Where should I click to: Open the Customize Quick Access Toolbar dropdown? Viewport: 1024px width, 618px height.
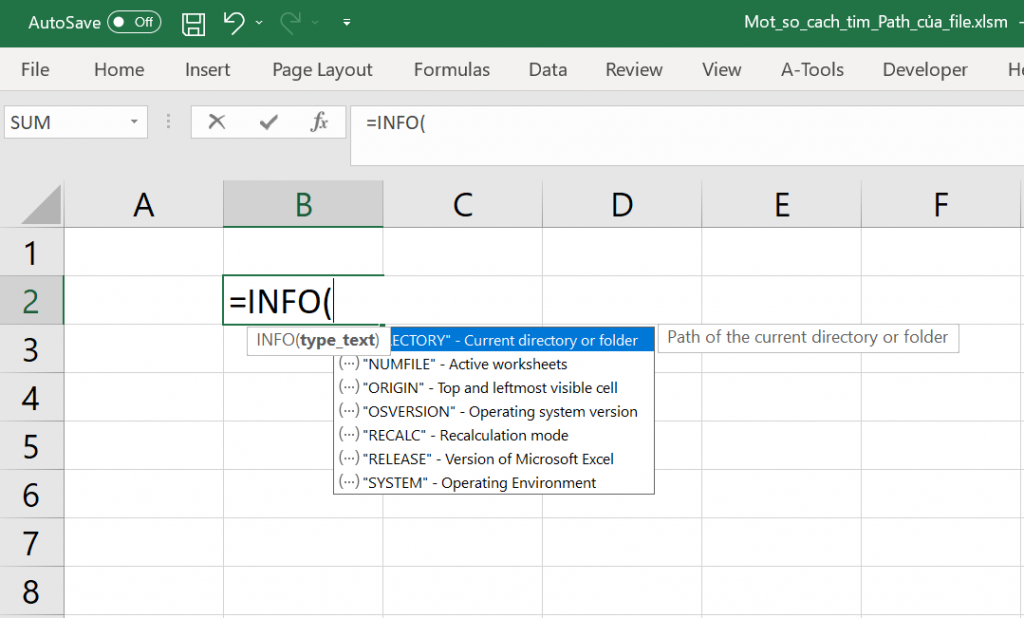347,22
